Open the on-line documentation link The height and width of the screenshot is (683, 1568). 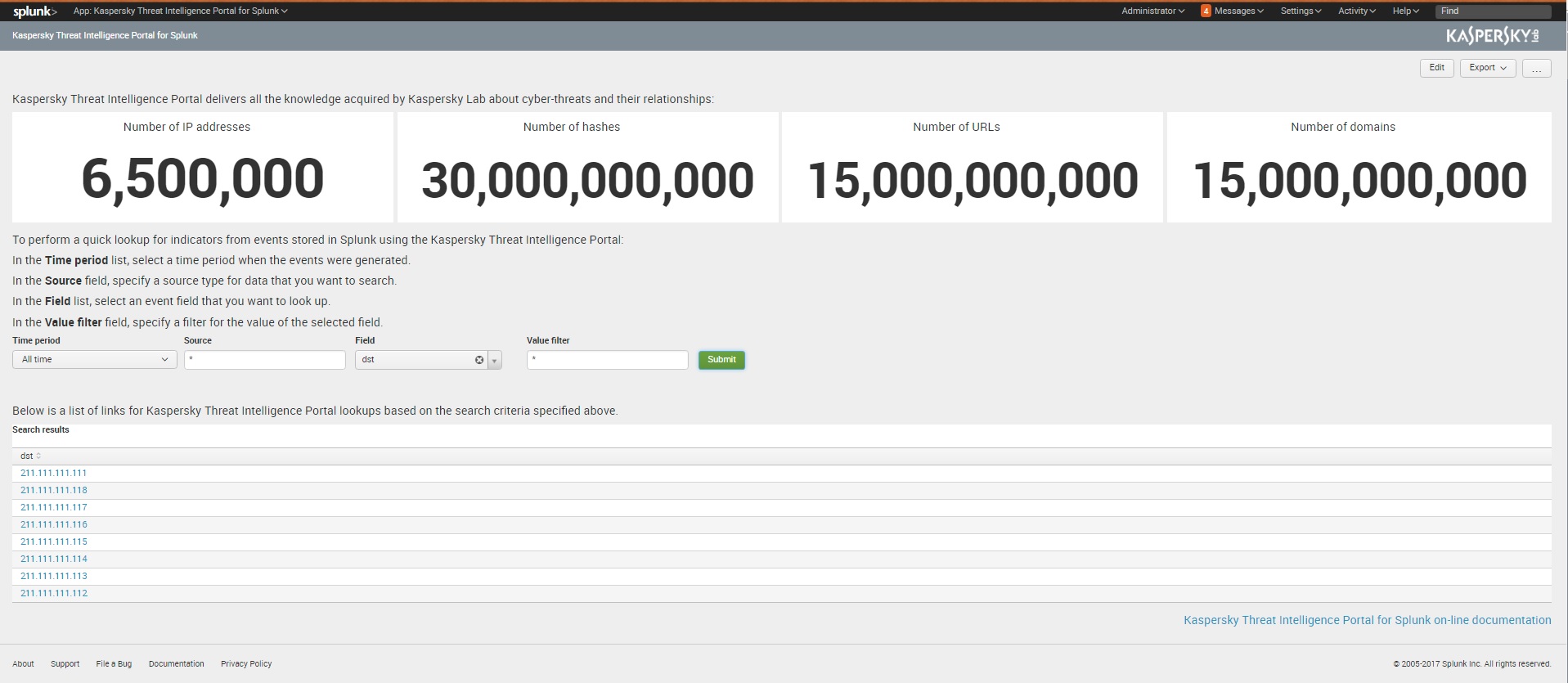1368,621
